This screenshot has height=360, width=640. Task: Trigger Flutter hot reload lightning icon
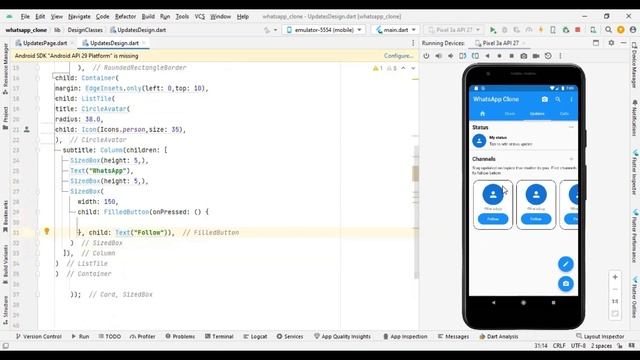(x=541, y=30)
